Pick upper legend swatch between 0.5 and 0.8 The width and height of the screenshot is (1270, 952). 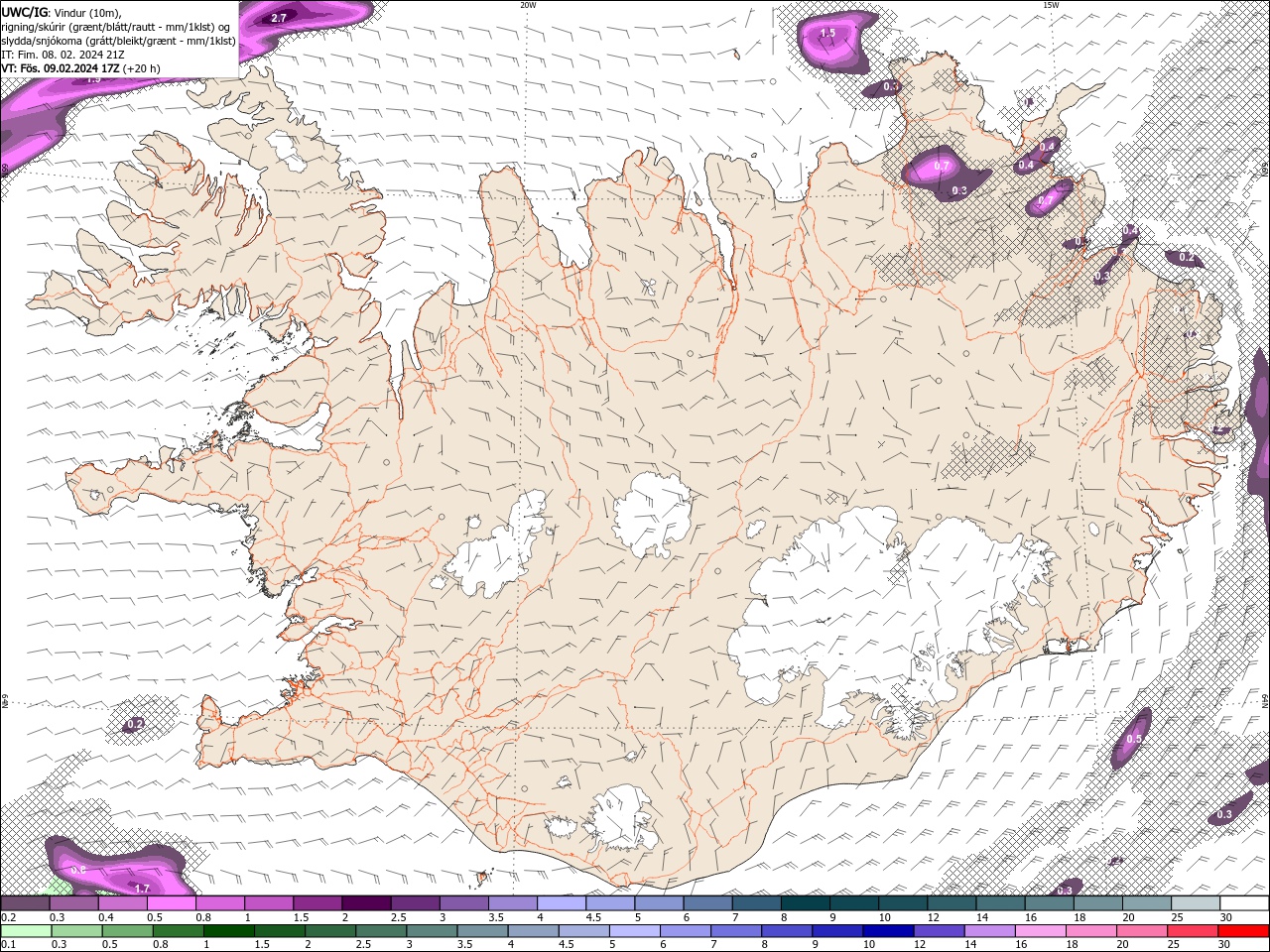click(172, 903)
